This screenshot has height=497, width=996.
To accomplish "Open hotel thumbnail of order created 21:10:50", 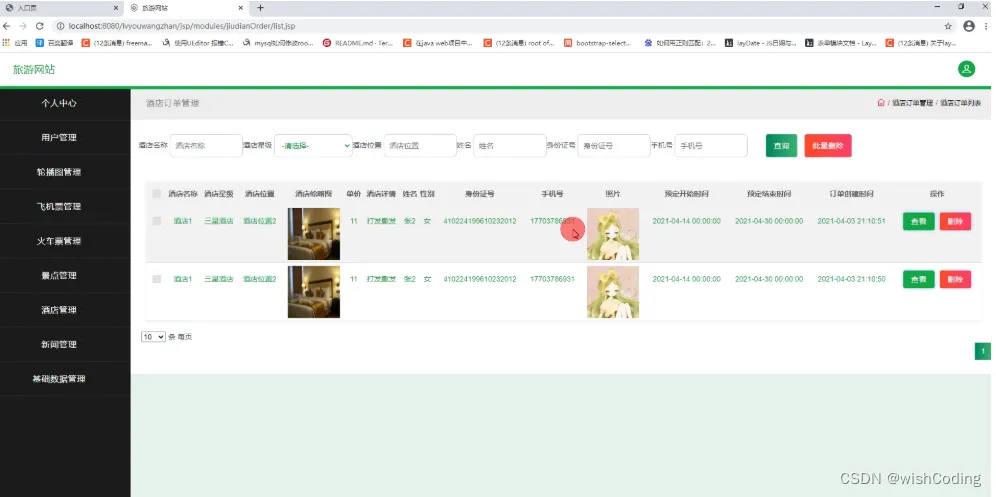I will click(314, 292).
